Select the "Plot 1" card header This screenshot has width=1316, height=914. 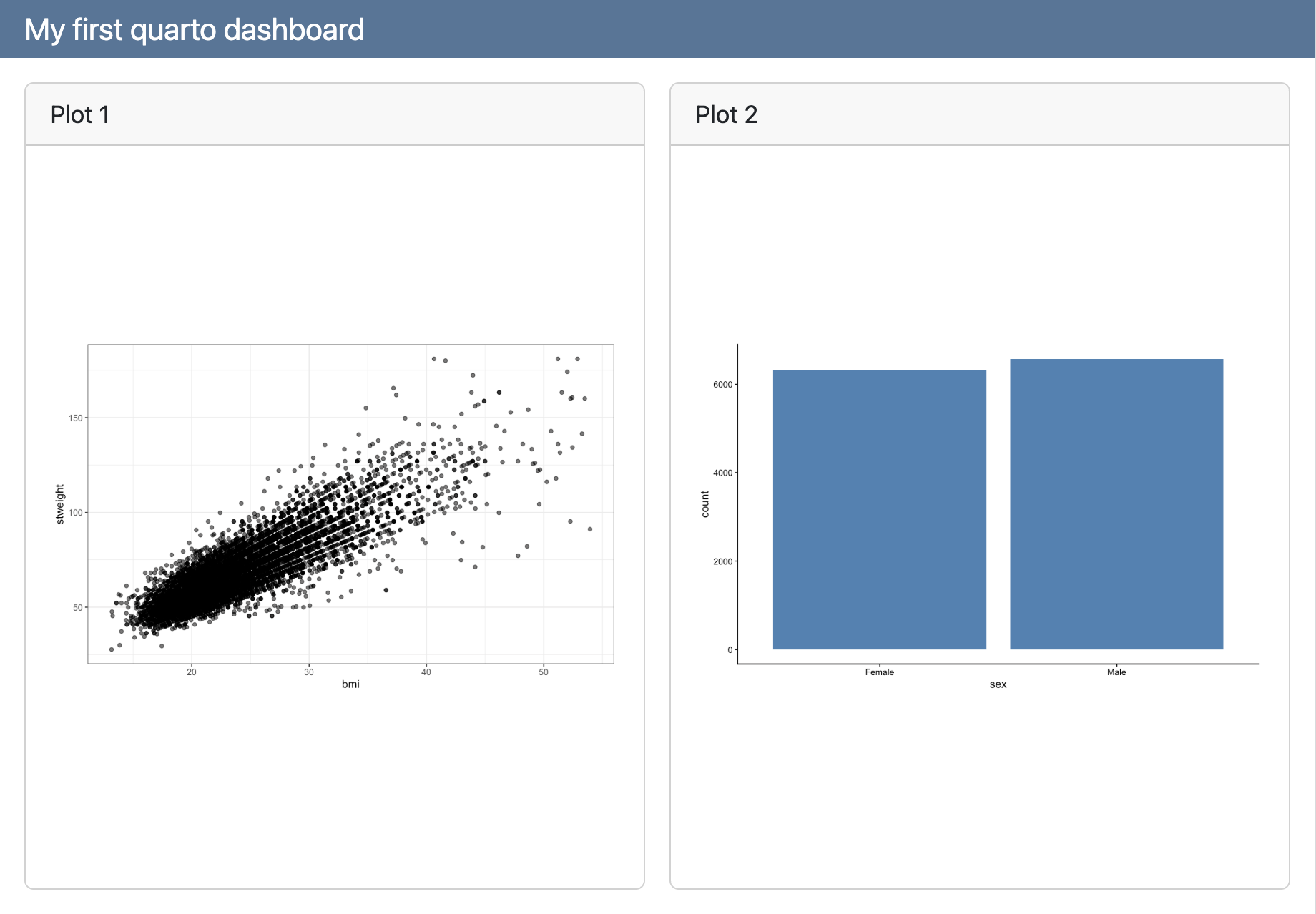pos(80,114)
